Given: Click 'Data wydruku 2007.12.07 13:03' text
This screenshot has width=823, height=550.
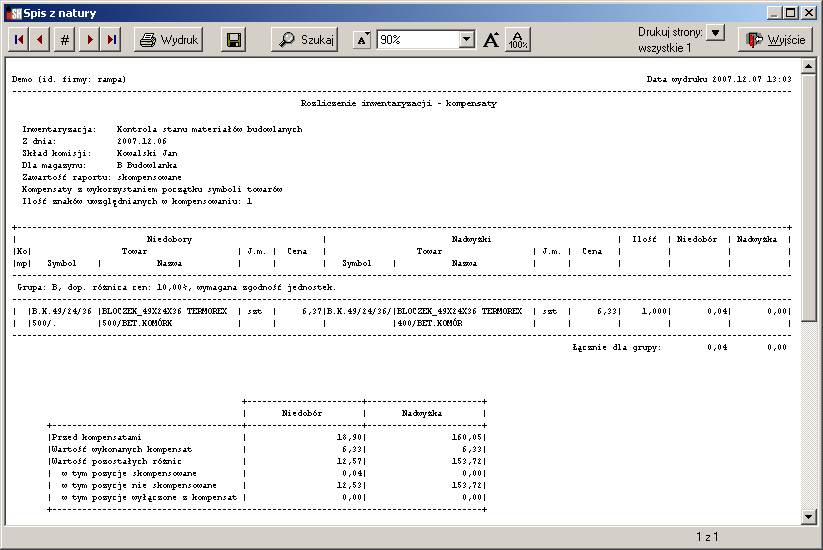Looking at the screenshot, I should 719,79.
